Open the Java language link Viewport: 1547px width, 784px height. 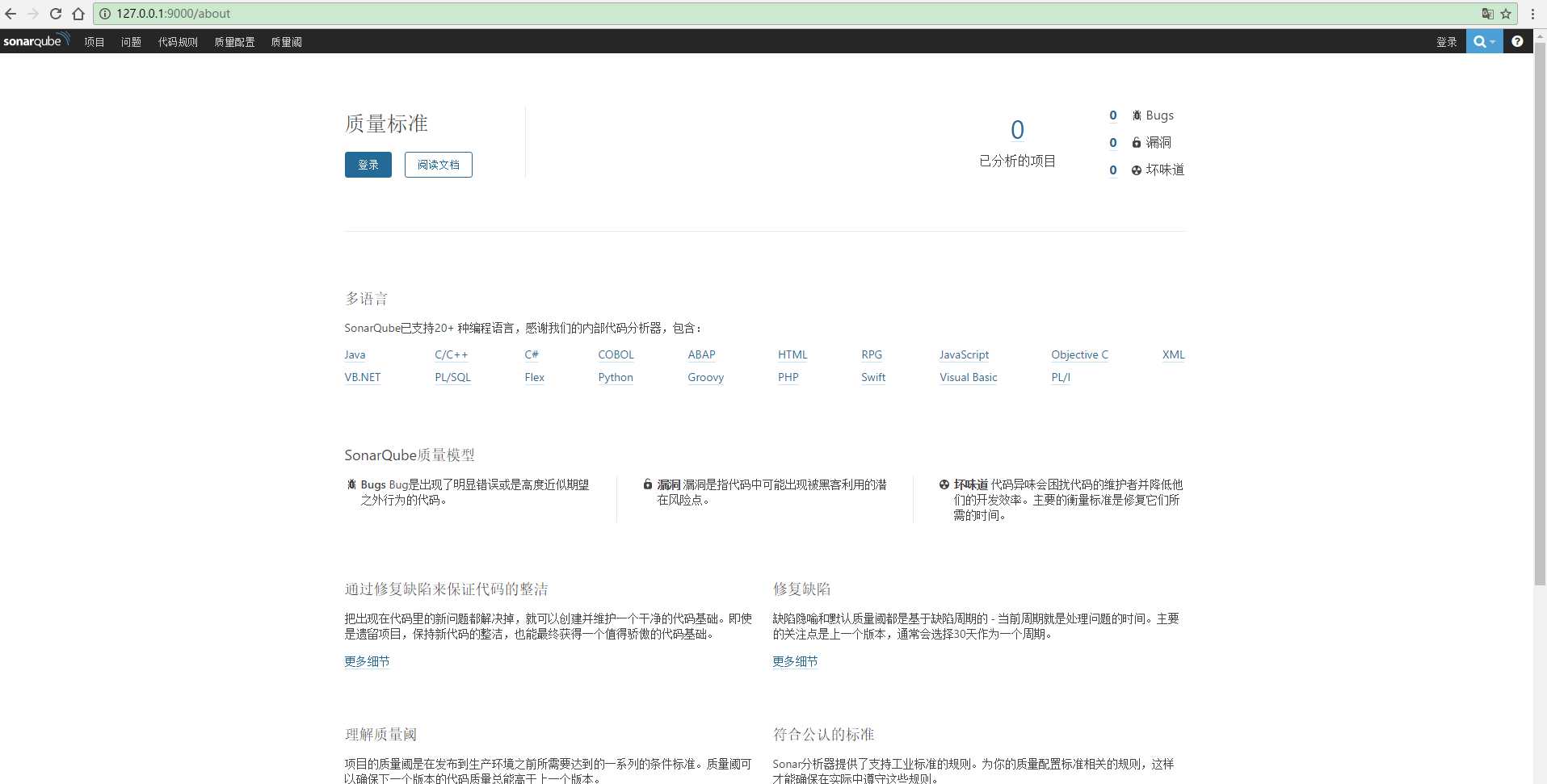coord(355,354)
